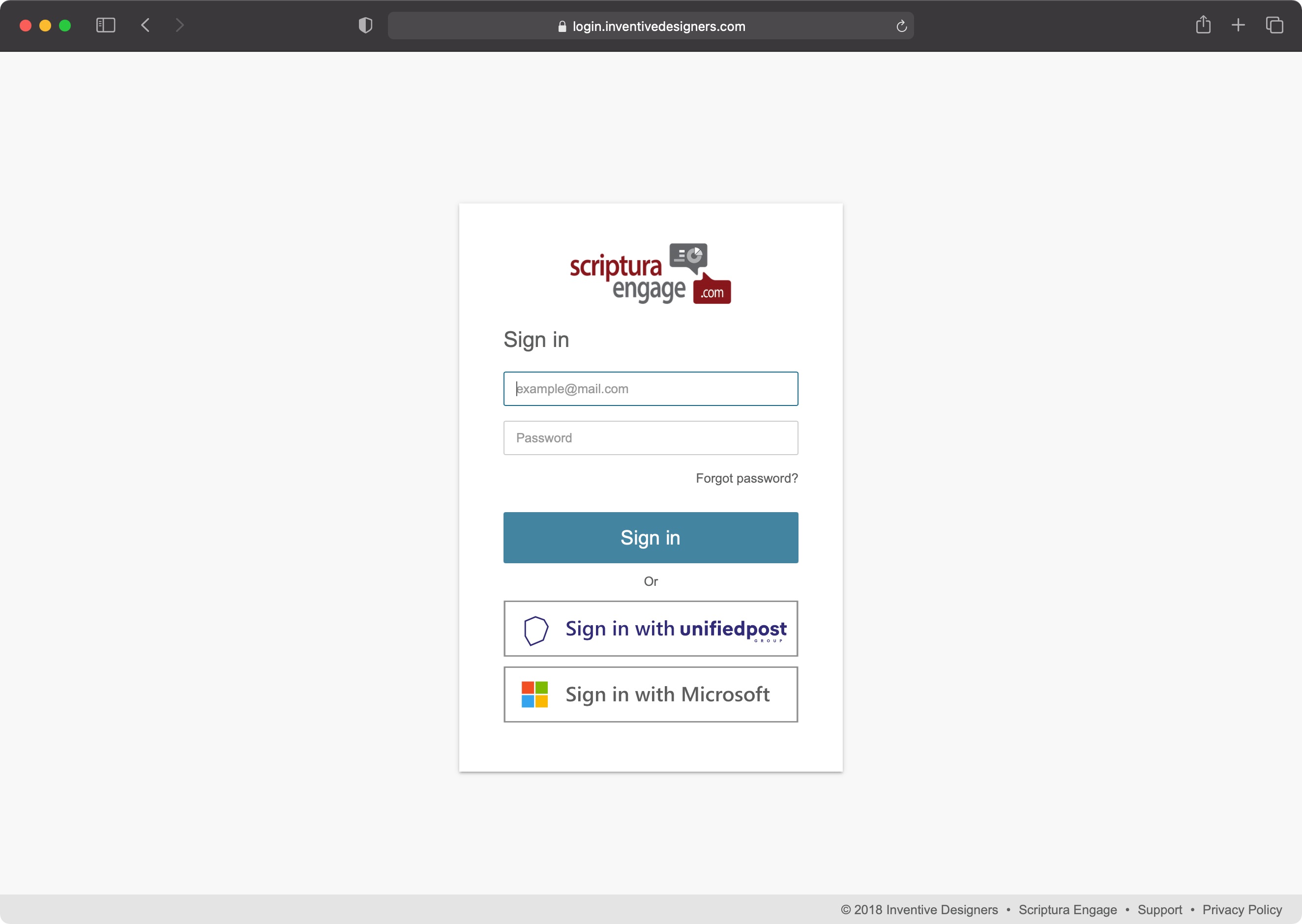Screen dimensions: 1302x924
Task: Go forward using the forward arrow
Action: 180,26
